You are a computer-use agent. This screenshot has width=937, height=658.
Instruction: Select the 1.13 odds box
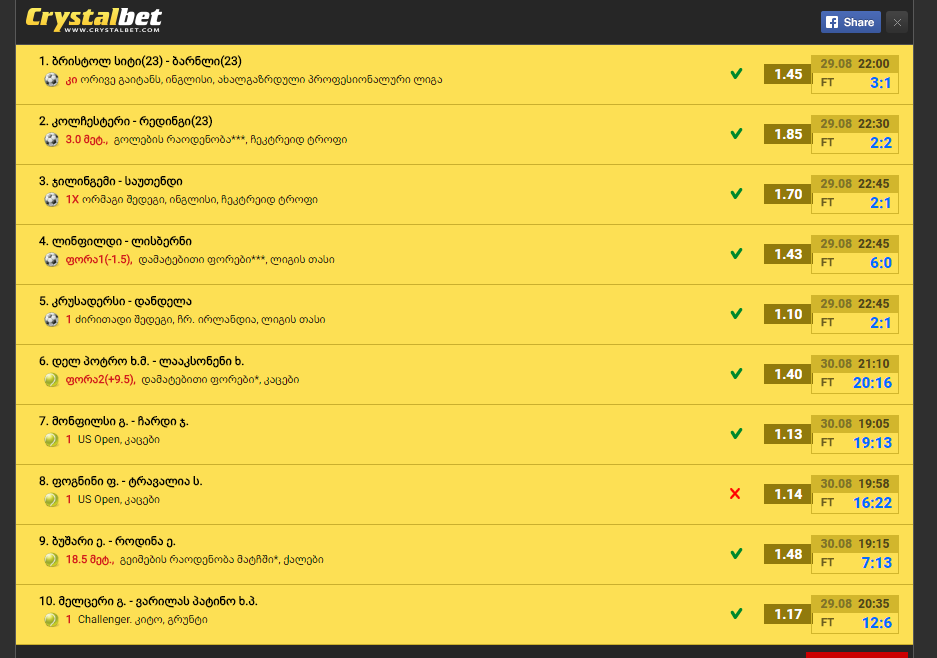(x=788, y=434)
